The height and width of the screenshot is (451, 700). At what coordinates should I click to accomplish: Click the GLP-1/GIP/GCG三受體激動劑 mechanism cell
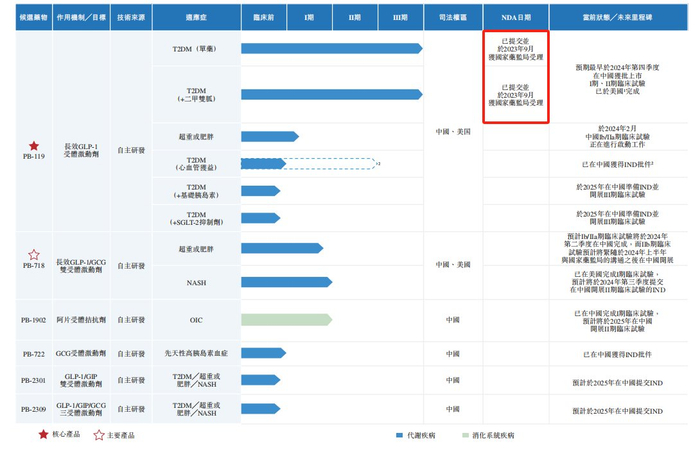[x=81, y=409]
